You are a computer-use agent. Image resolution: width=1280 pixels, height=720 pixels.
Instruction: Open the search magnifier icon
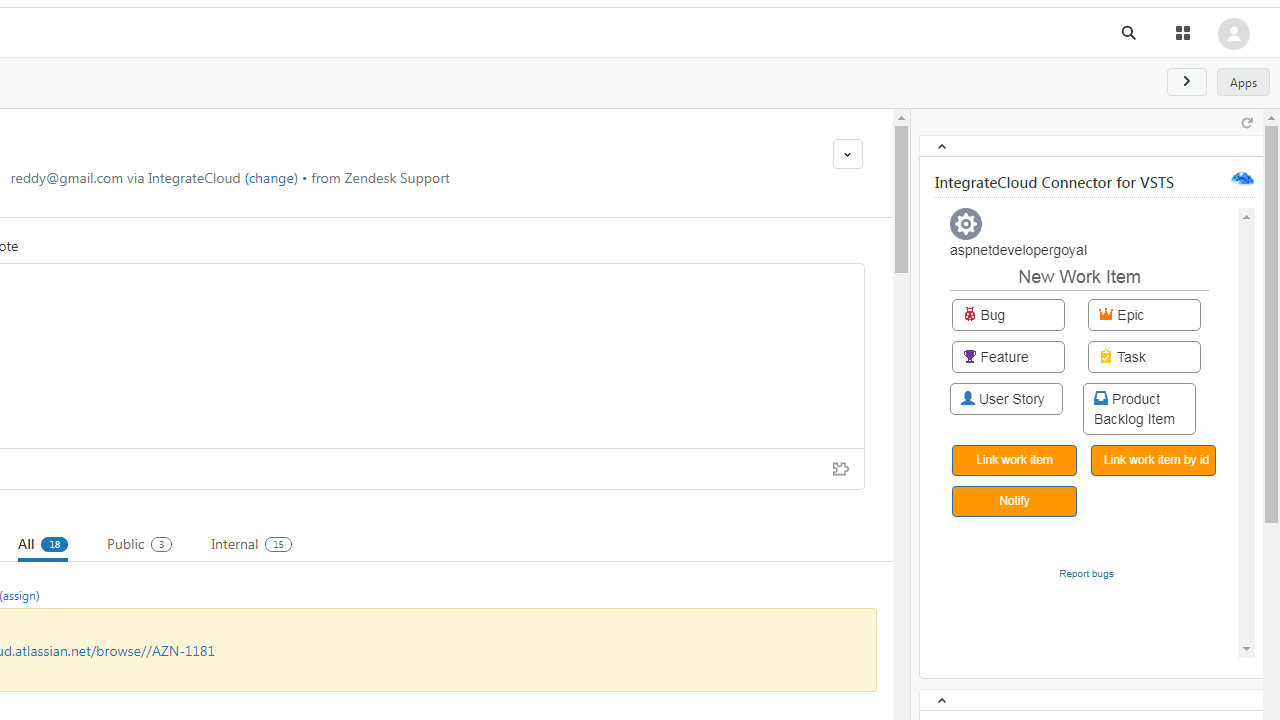[1129, 33]
